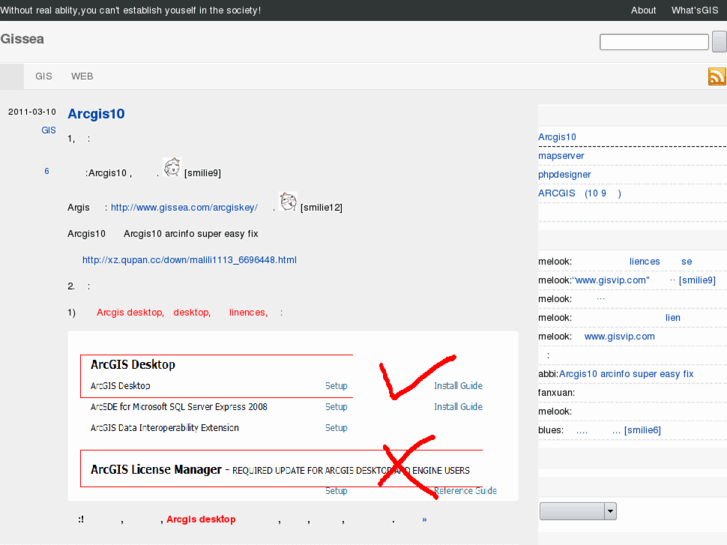Click the smilie9 emoticon image in post
Viewport: 727px width, 545px height.
coord(172,167)
